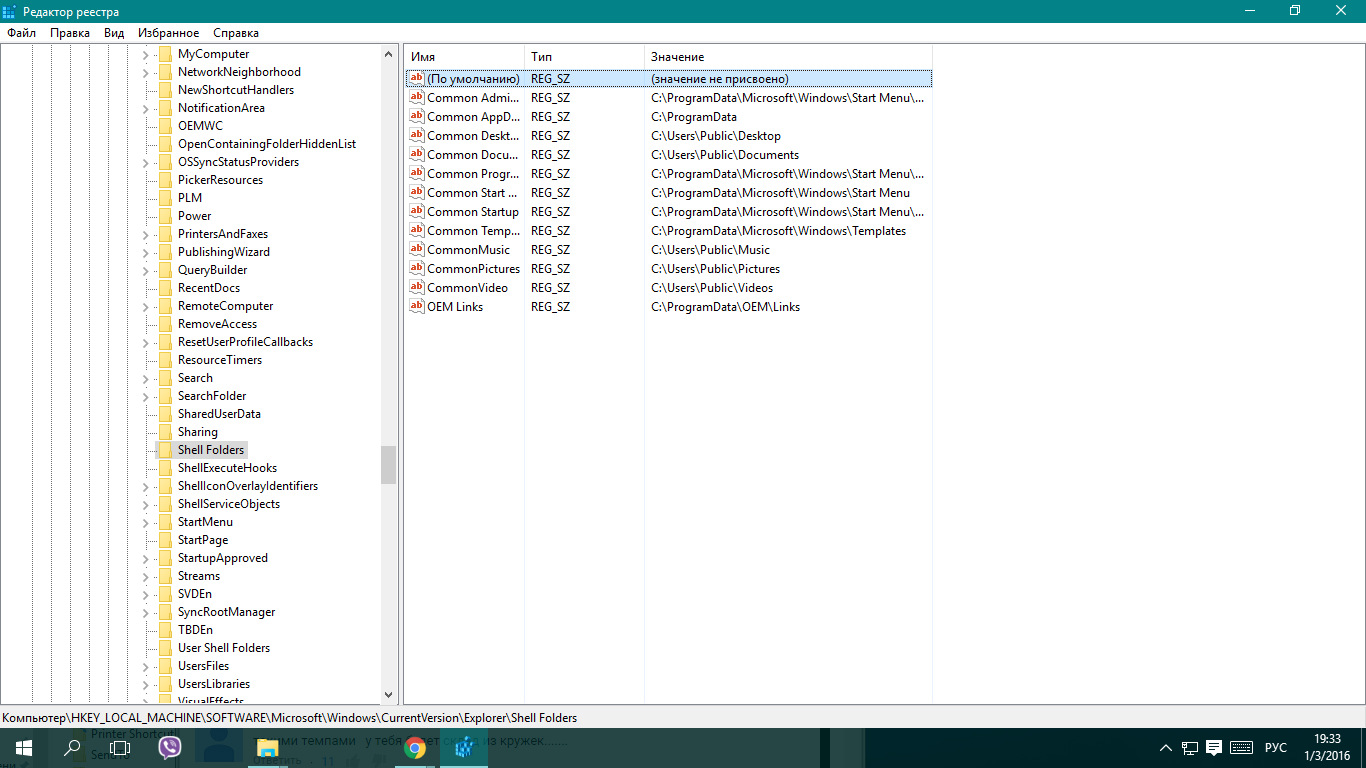Select the C:\Users\Public\Documents value cell

[x=725, y=154]
